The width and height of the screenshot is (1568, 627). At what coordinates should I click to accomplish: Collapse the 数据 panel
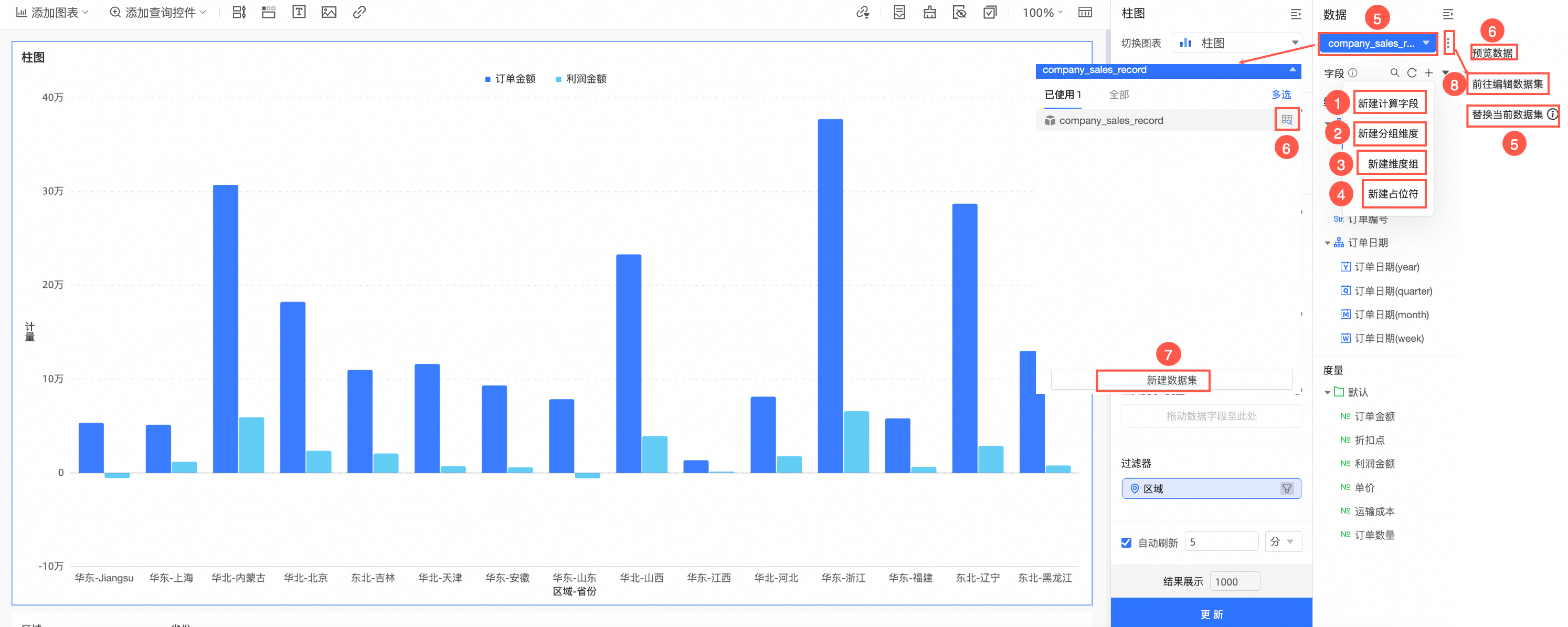coord(1448,14)
